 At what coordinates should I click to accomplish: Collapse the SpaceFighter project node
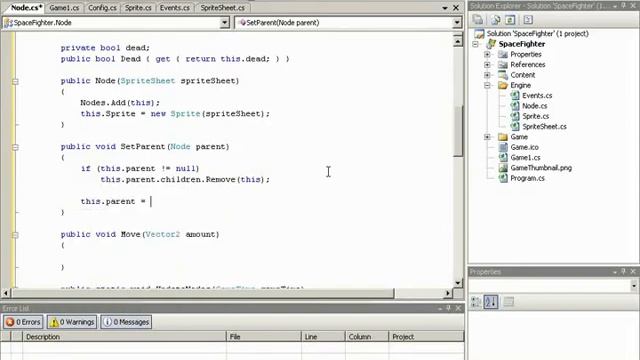click(x=476, y=44)
